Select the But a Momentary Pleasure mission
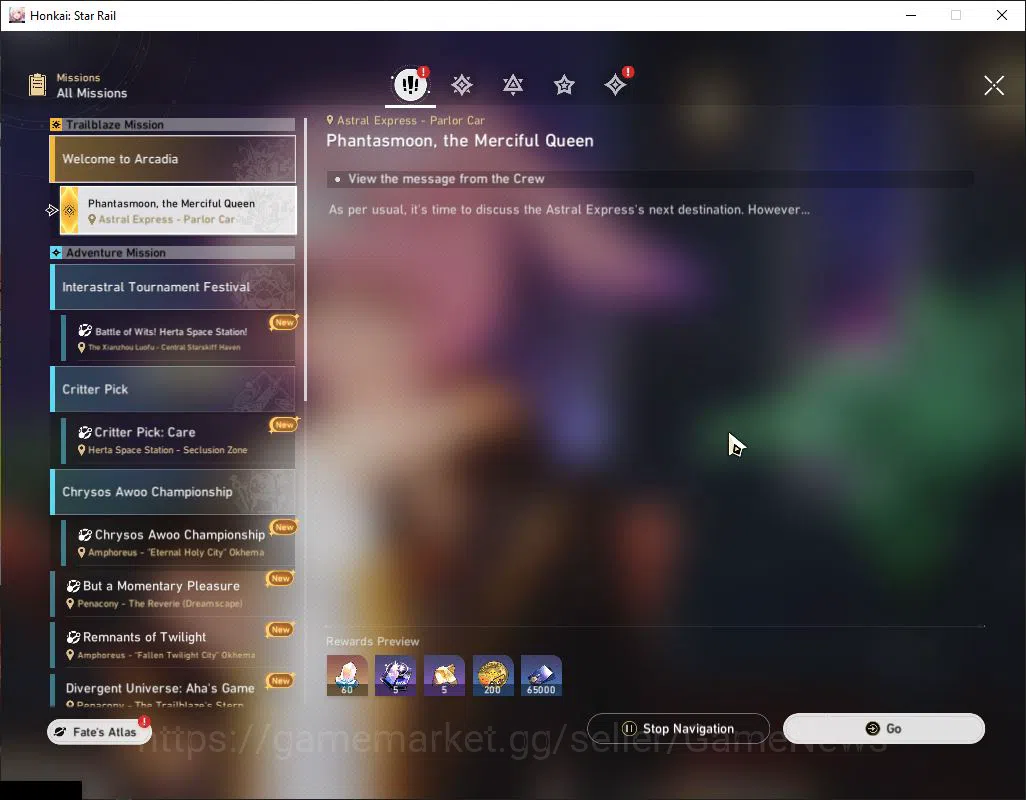The height and width of the screenshot is (800, 1026). pyautogui.click(x=173, y=594)
